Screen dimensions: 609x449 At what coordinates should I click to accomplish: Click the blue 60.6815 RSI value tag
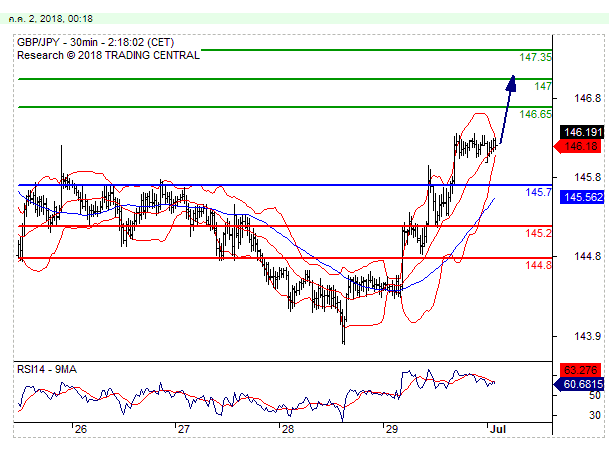coord(579,384)
